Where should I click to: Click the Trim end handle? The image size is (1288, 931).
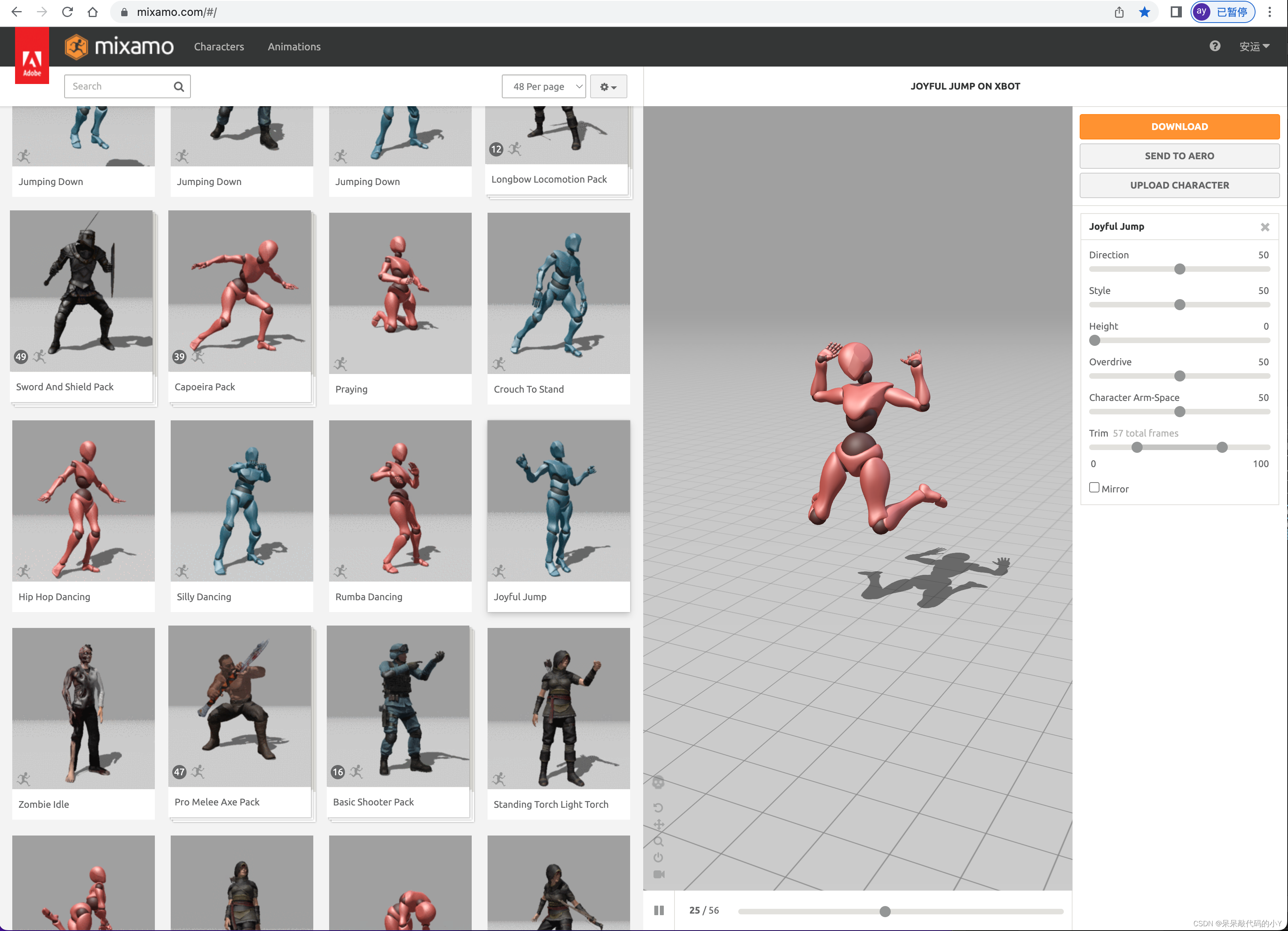[1222, 448]
